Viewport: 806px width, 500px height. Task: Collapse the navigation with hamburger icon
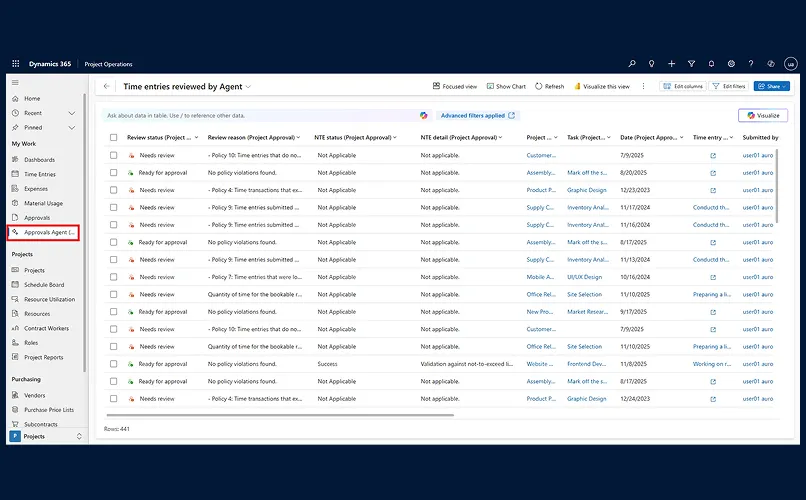[15, 83]
